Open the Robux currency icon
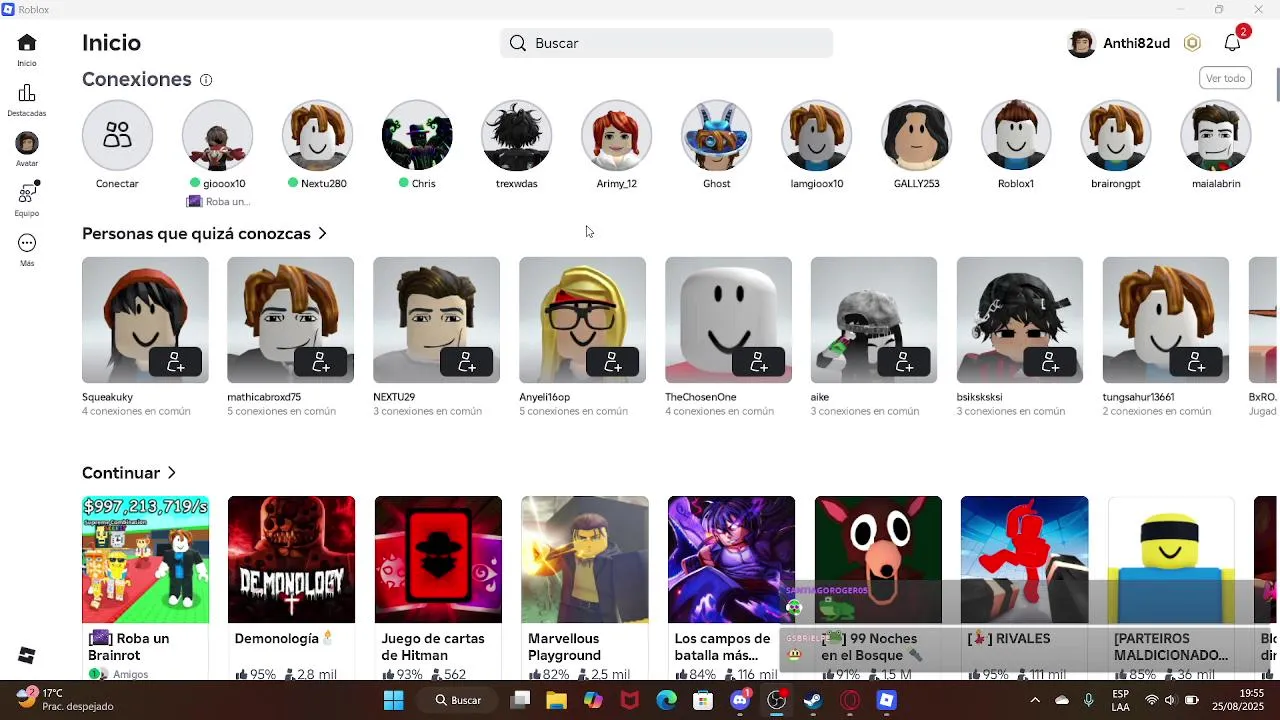Viewport: 1280px width, 720px height. (1192, 43)
